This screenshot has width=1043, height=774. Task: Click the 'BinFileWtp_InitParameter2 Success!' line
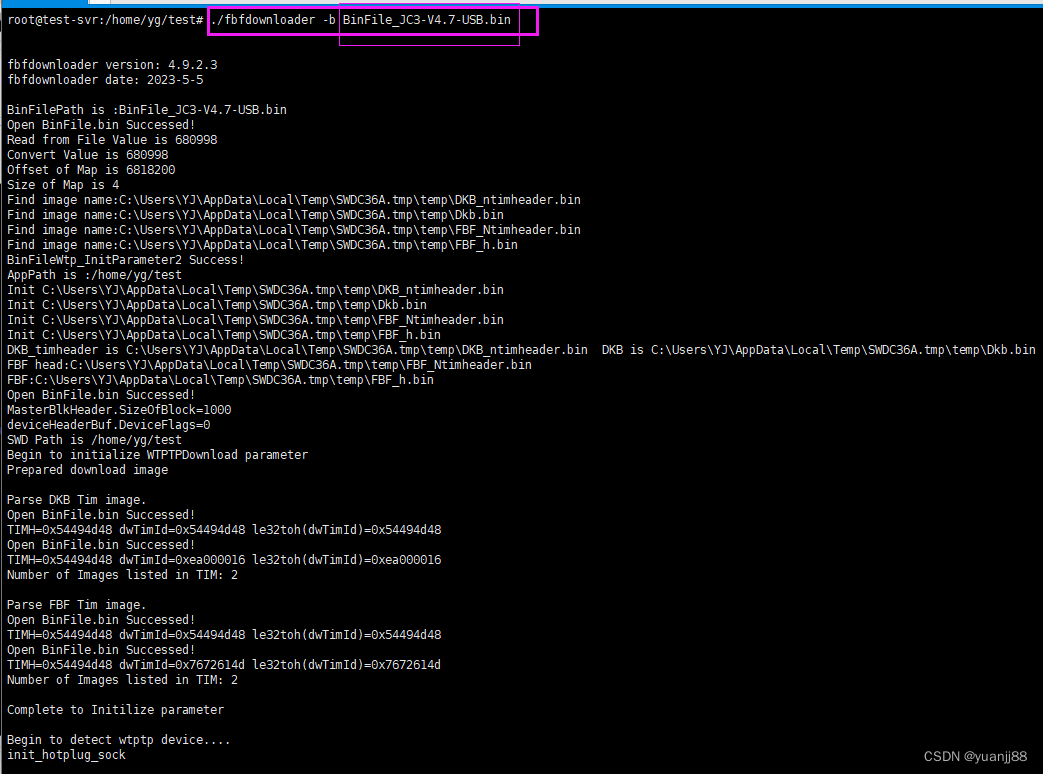pyautogui.click(x=125, y=260)
